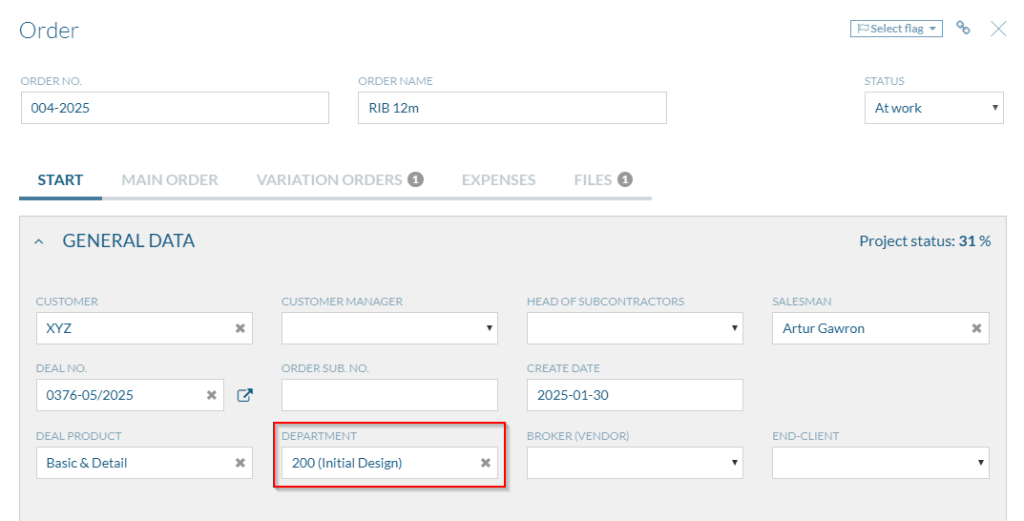Screen dimensions: 1024x521
Task: Collapse the General Data section
Action: [x=39, y=242]
